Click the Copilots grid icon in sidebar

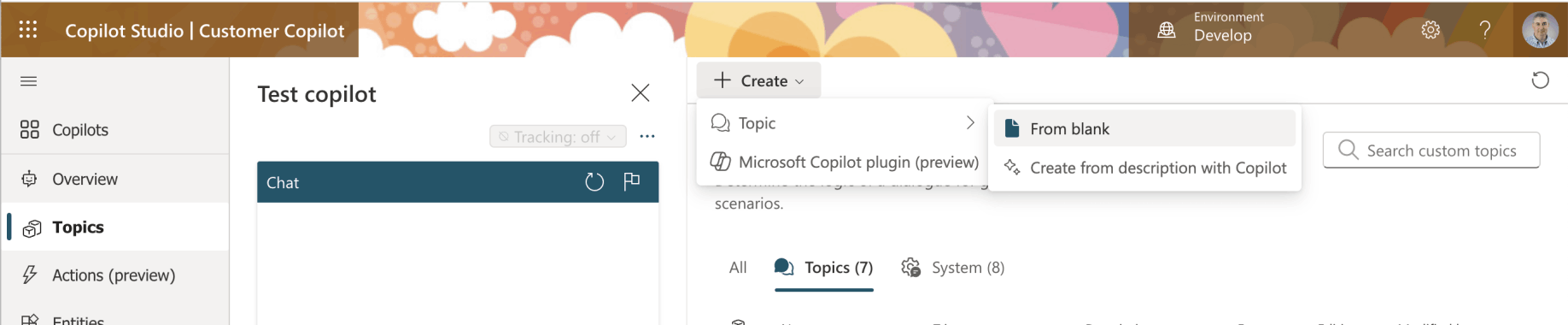pos(30,129)
